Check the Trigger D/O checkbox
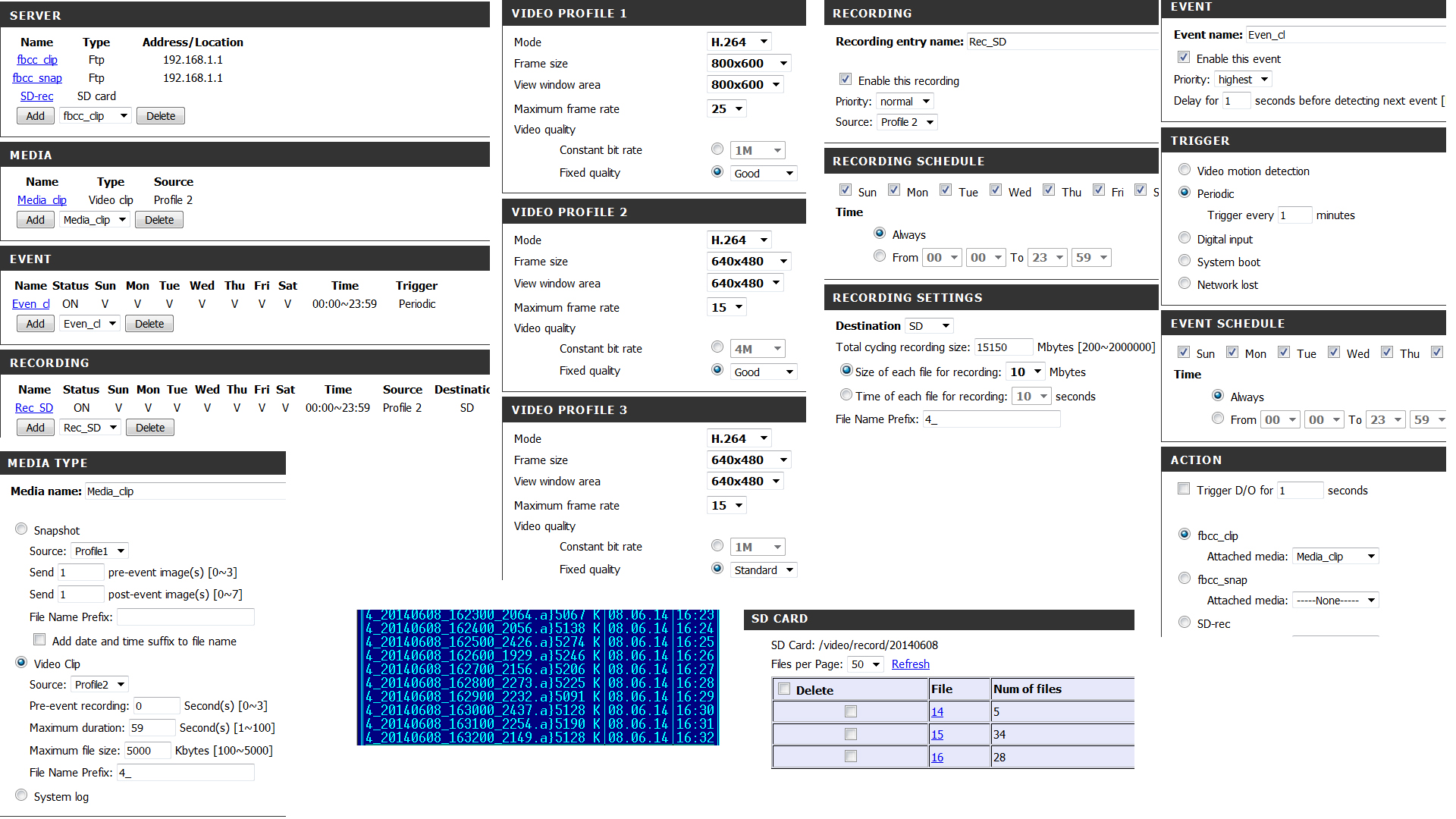The height and width of the screenshot is (819, 1456). pyautogui.click(x=1184, y=489)
